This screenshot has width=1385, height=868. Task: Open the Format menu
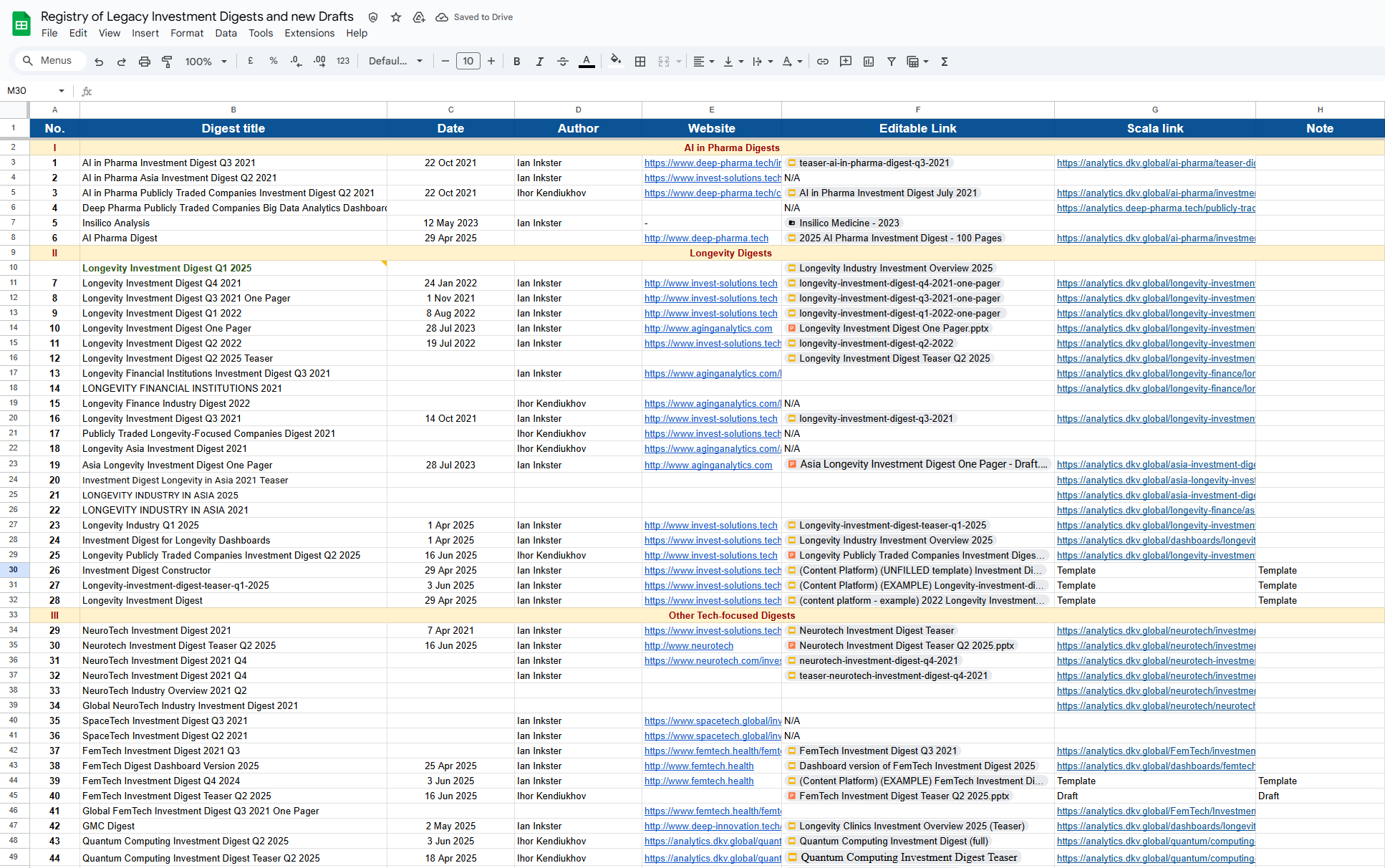pos(187,33)
